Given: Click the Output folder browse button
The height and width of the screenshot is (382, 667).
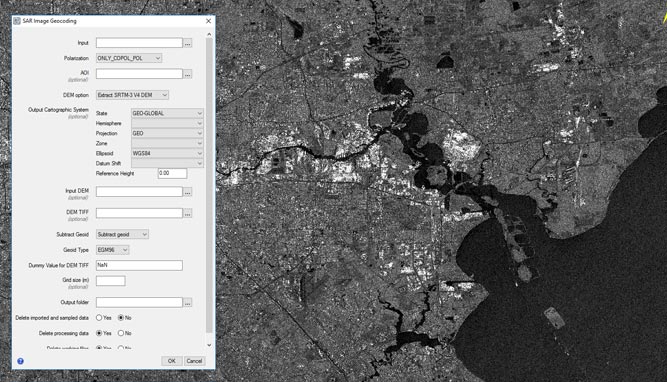Looking at the screenshot, I should pos(188,302).
